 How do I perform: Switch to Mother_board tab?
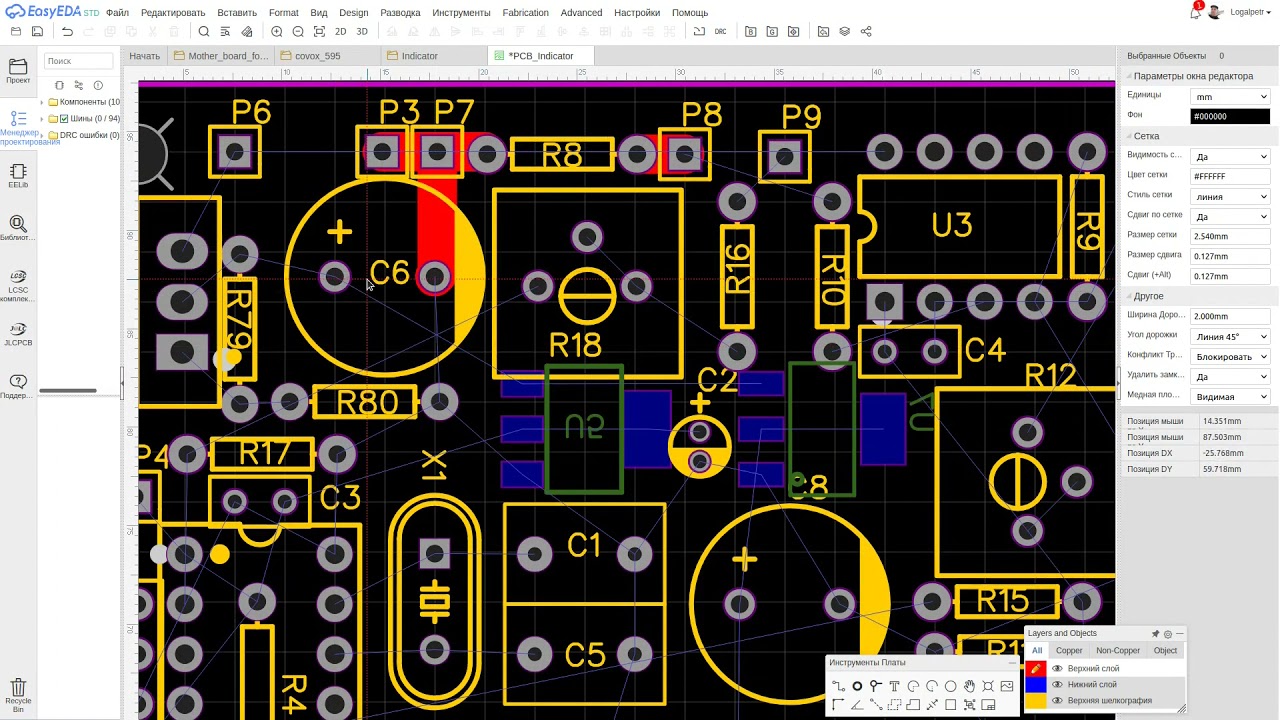[220, 56]
